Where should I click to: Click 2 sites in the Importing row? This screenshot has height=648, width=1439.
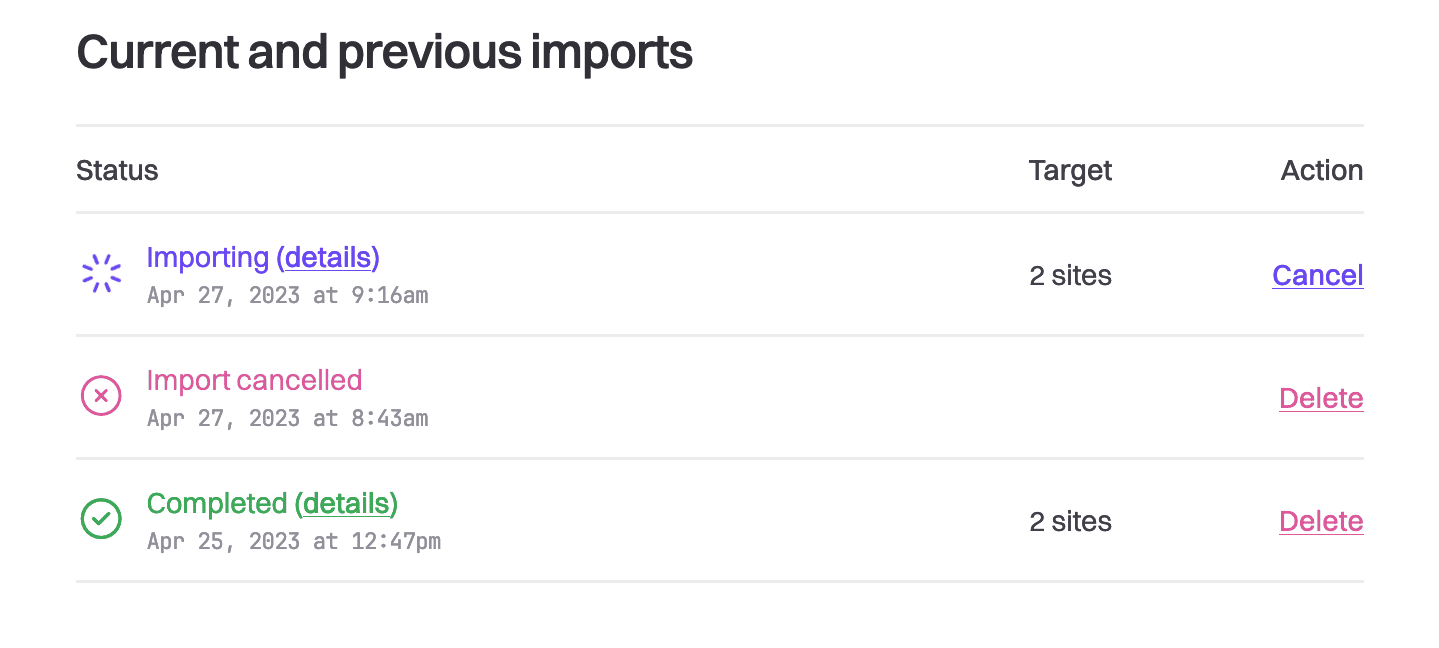pyautogui.click(x=1070, y=275)
